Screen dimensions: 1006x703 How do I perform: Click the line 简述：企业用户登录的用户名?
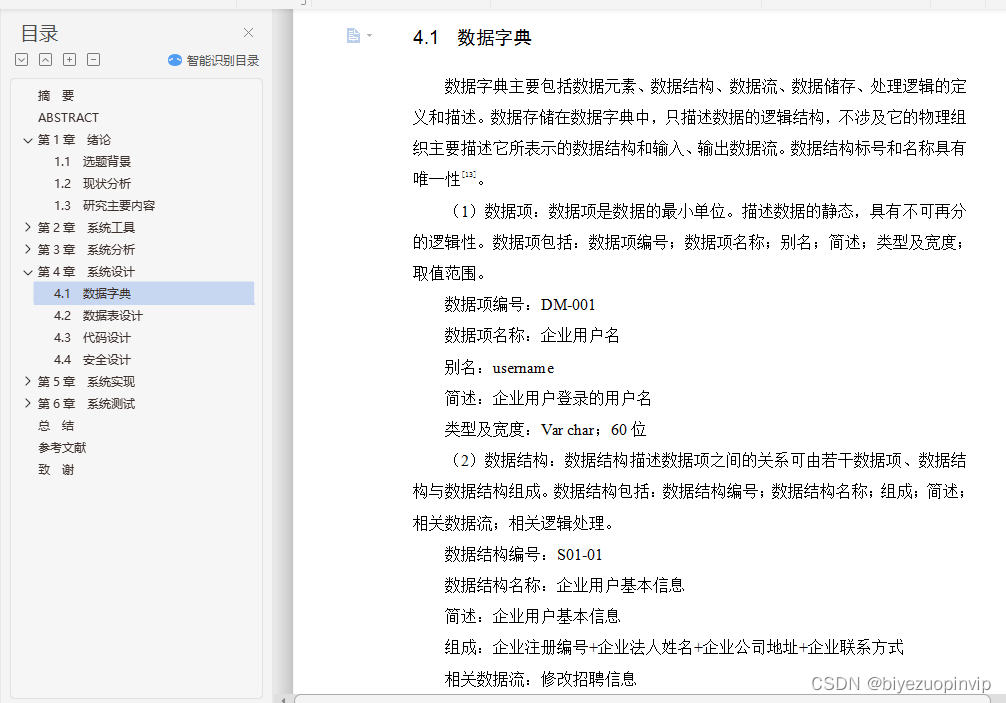pyautogui.click(x=548, y=398)
